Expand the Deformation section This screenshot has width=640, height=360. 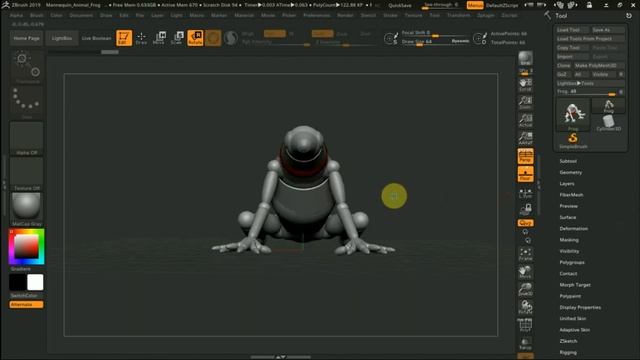573,229
